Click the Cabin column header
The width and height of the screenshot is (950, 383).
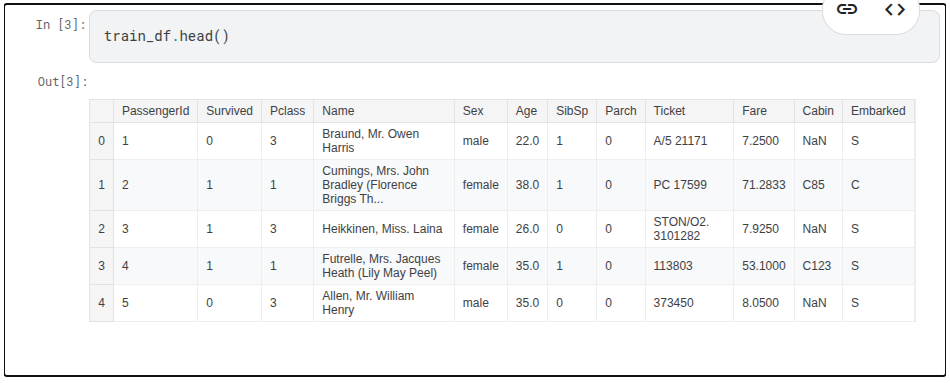[x=819, y=111]
